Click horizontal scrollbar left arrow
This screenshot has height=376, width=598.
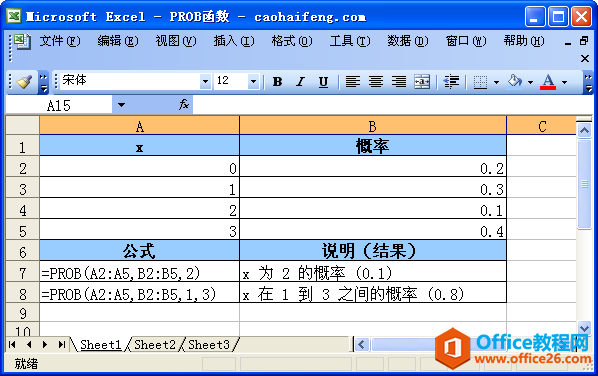click(362, 344)
